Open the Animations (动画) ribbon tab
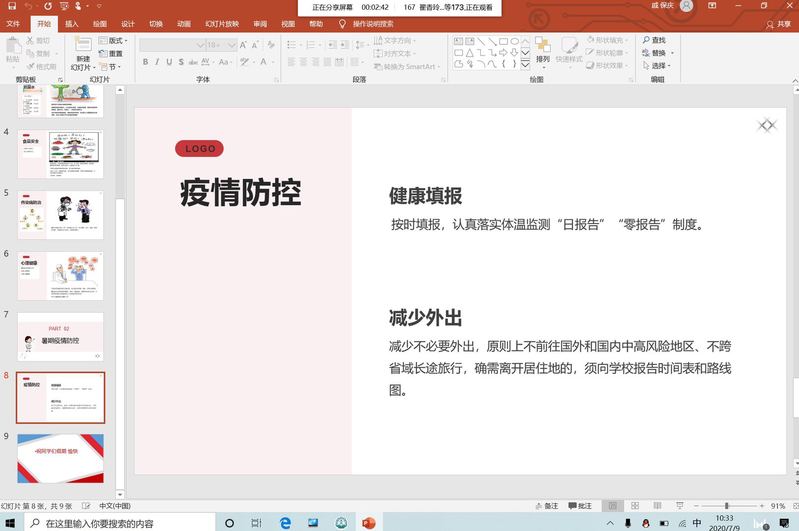Viewport: 799px width, 531px height. 184,23
